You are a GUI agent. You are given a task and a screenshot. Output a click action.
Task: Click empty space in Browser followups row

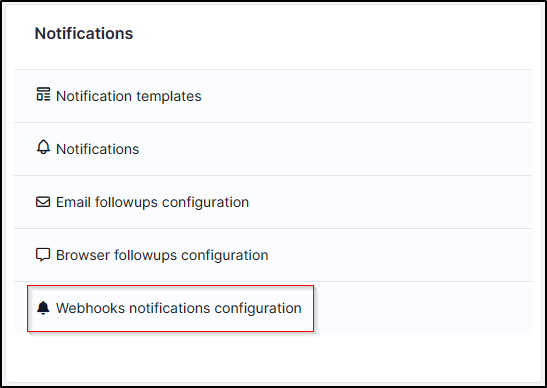click(x=401, y=255)
